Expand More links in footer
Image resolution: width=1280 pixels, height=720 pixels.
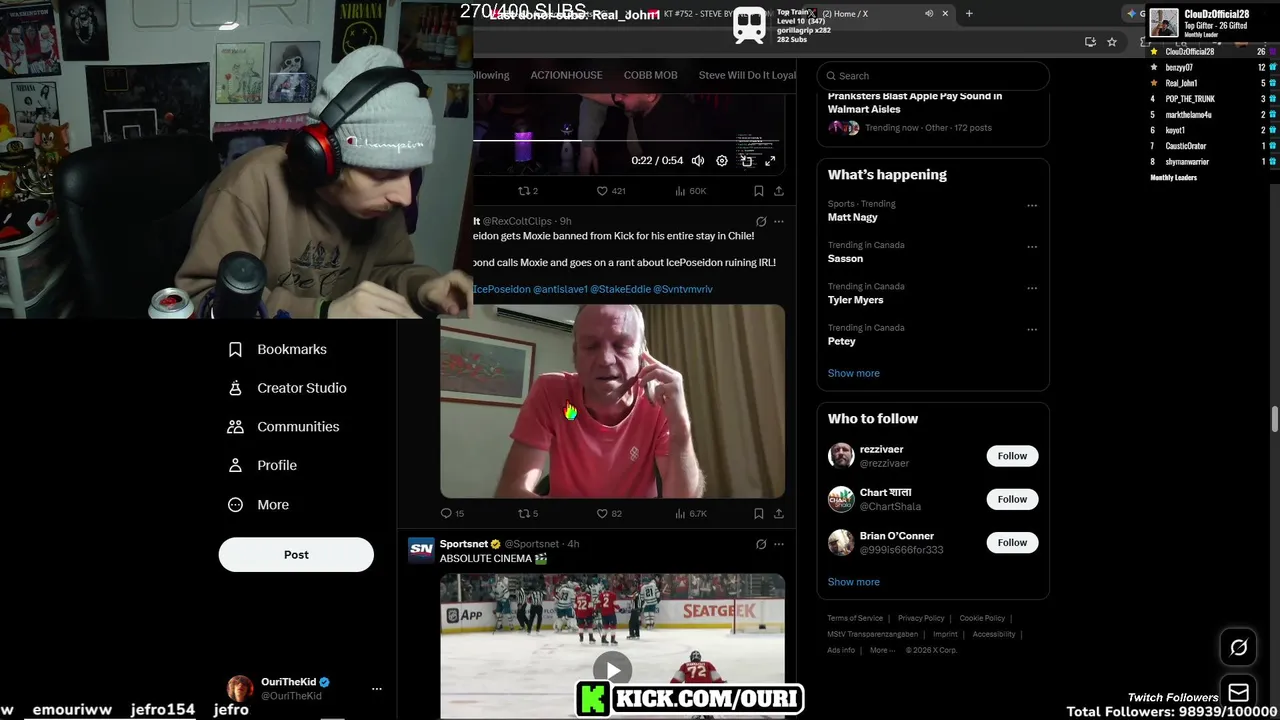882,650
